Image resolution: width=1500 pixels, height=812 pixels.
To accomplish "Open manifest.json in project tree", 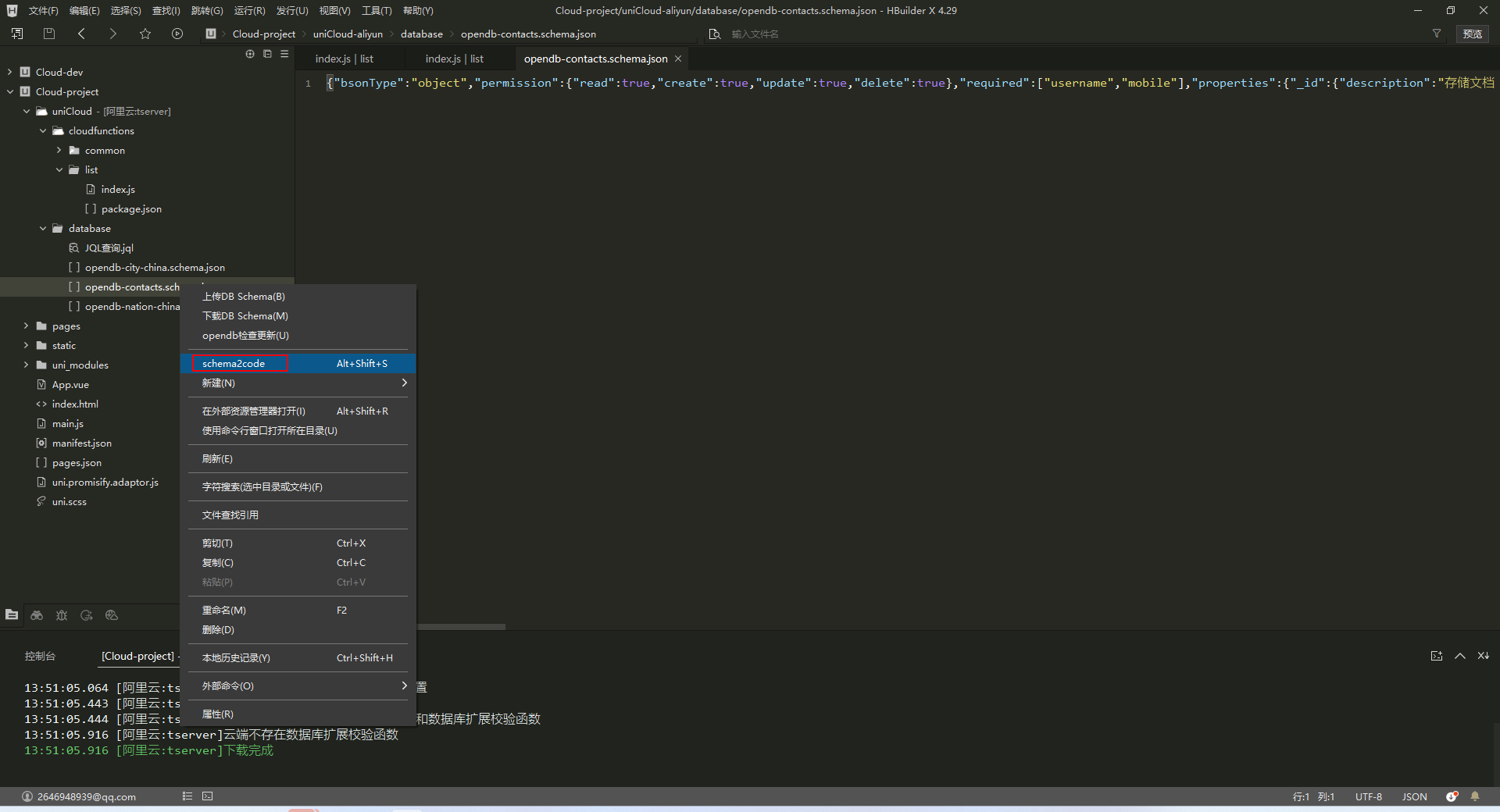I will coord(81,443).
